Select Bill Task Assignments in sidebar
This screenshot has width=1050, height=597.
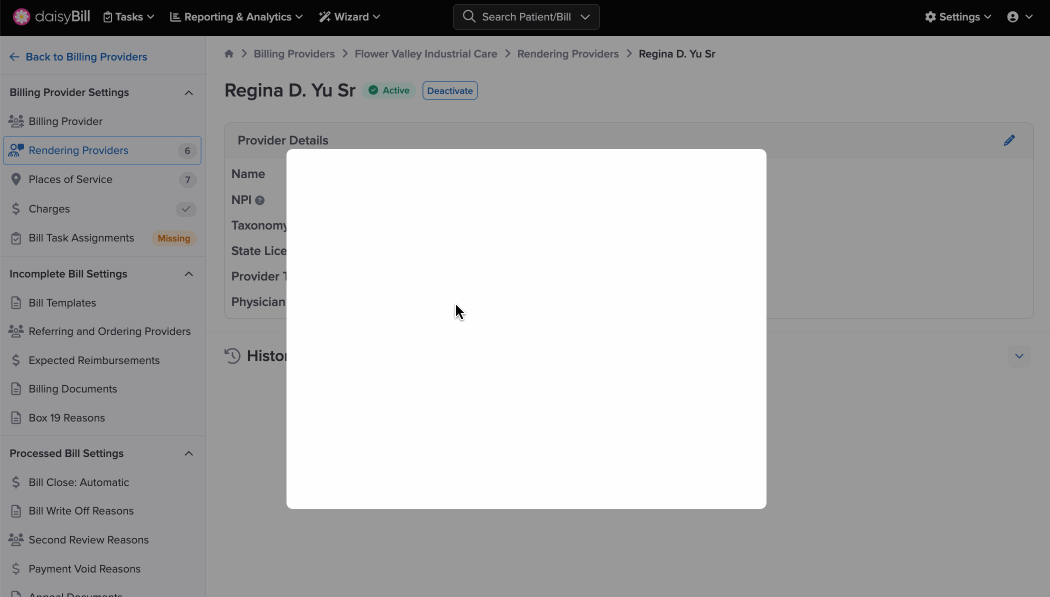coord(81,238)
